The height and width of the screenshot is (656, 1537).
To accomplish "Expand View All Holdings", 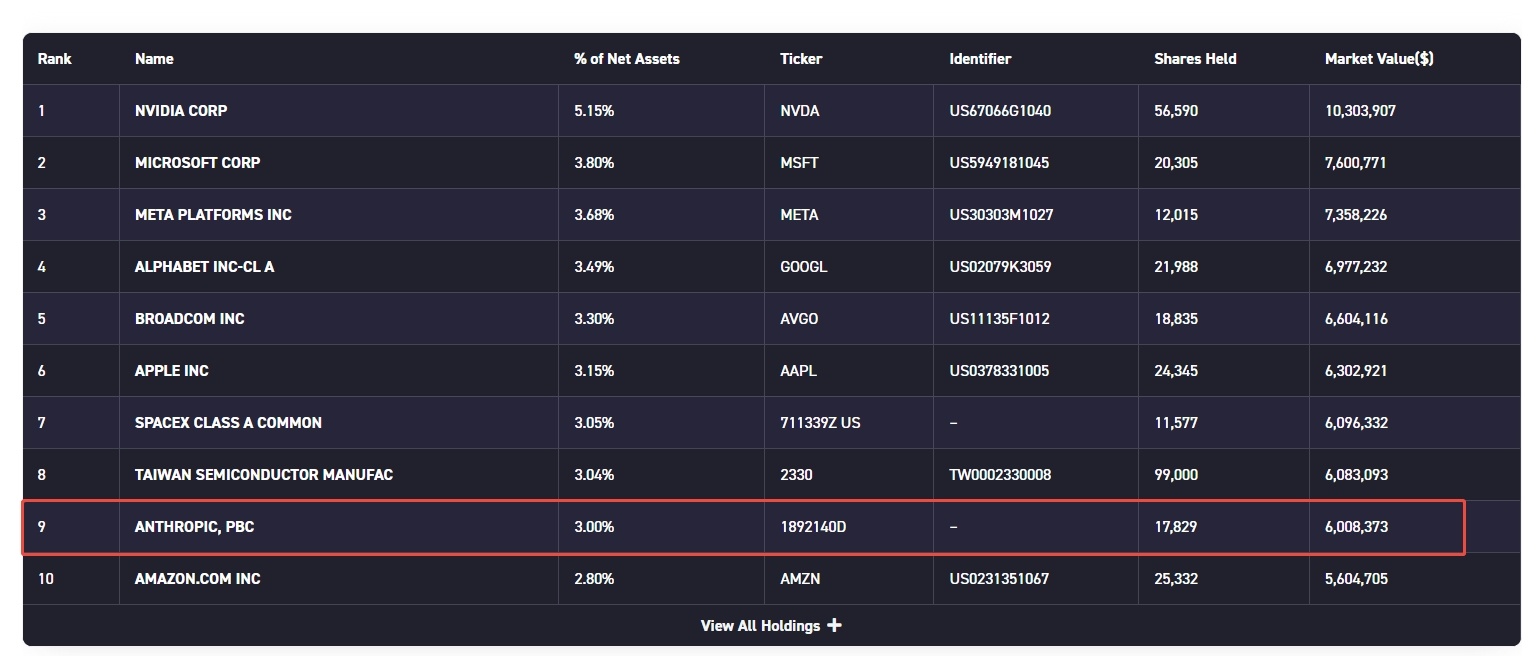I will click(x=771, y=626).
